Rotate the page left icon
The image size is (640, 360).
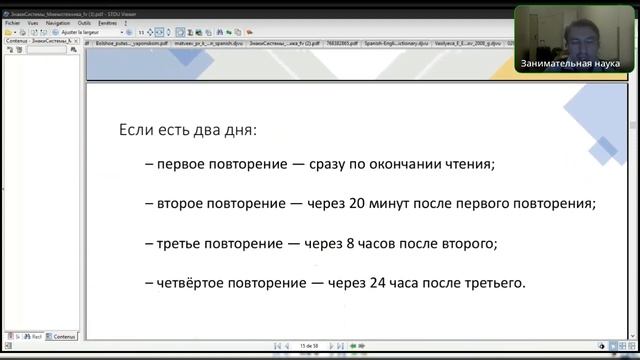point(34,32)
